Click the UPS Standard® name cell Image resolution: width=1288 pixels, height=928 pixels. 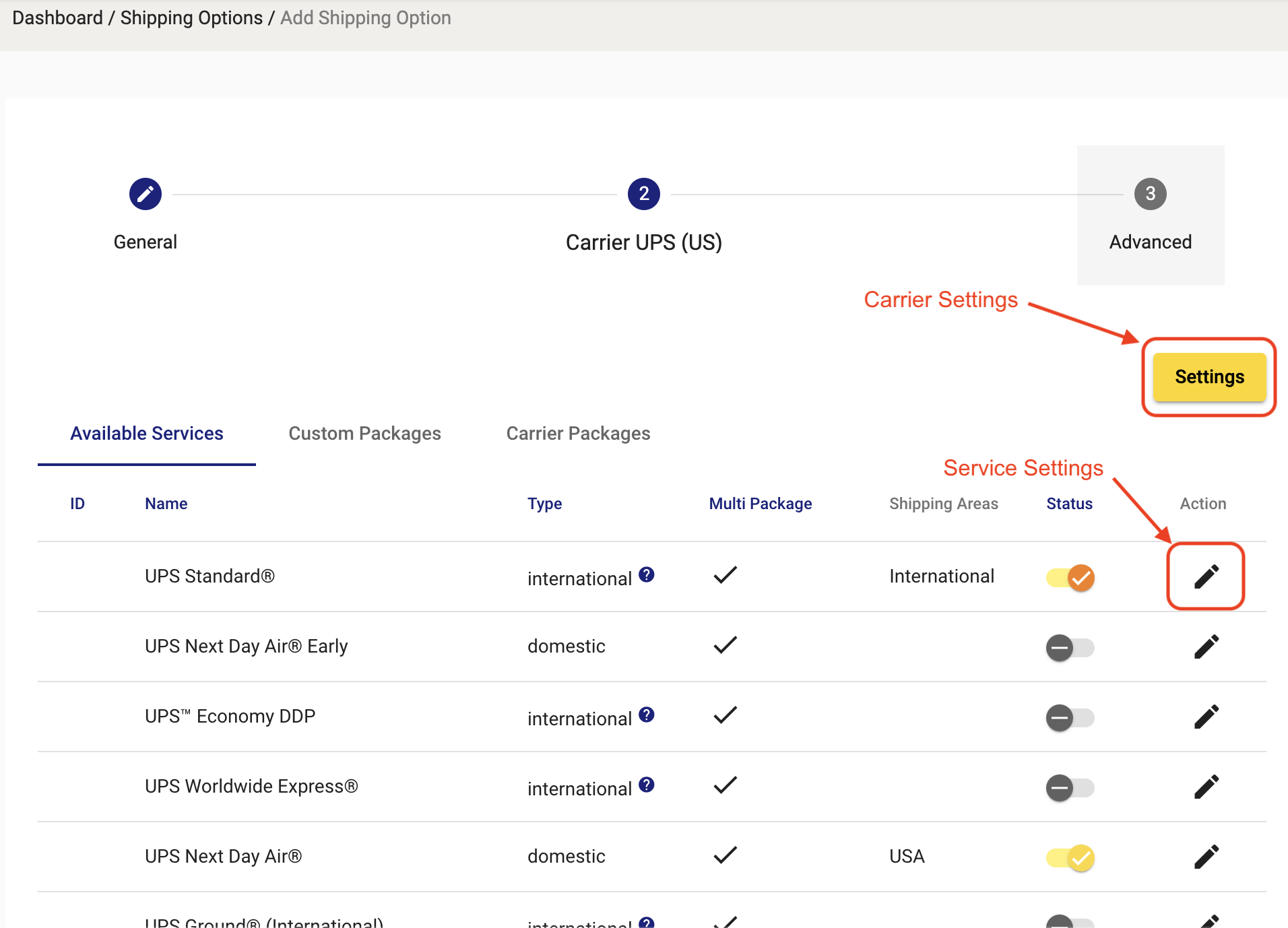pyautogui.click(x=210, y=576)
